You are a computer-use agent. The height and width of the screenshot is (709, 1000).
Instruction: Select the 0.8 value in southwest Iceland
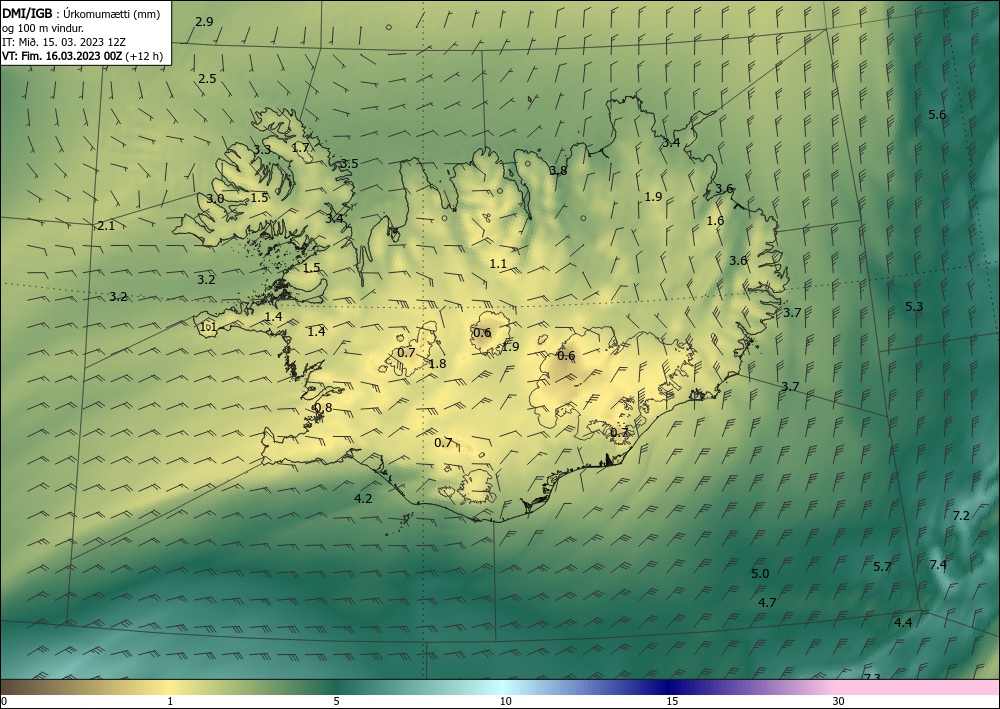(323, 408)
